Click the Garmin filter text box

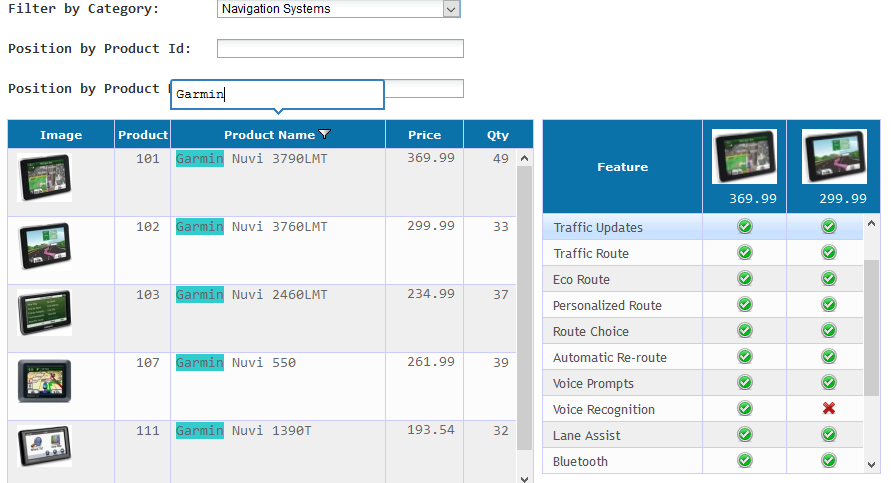coord(277,94)
